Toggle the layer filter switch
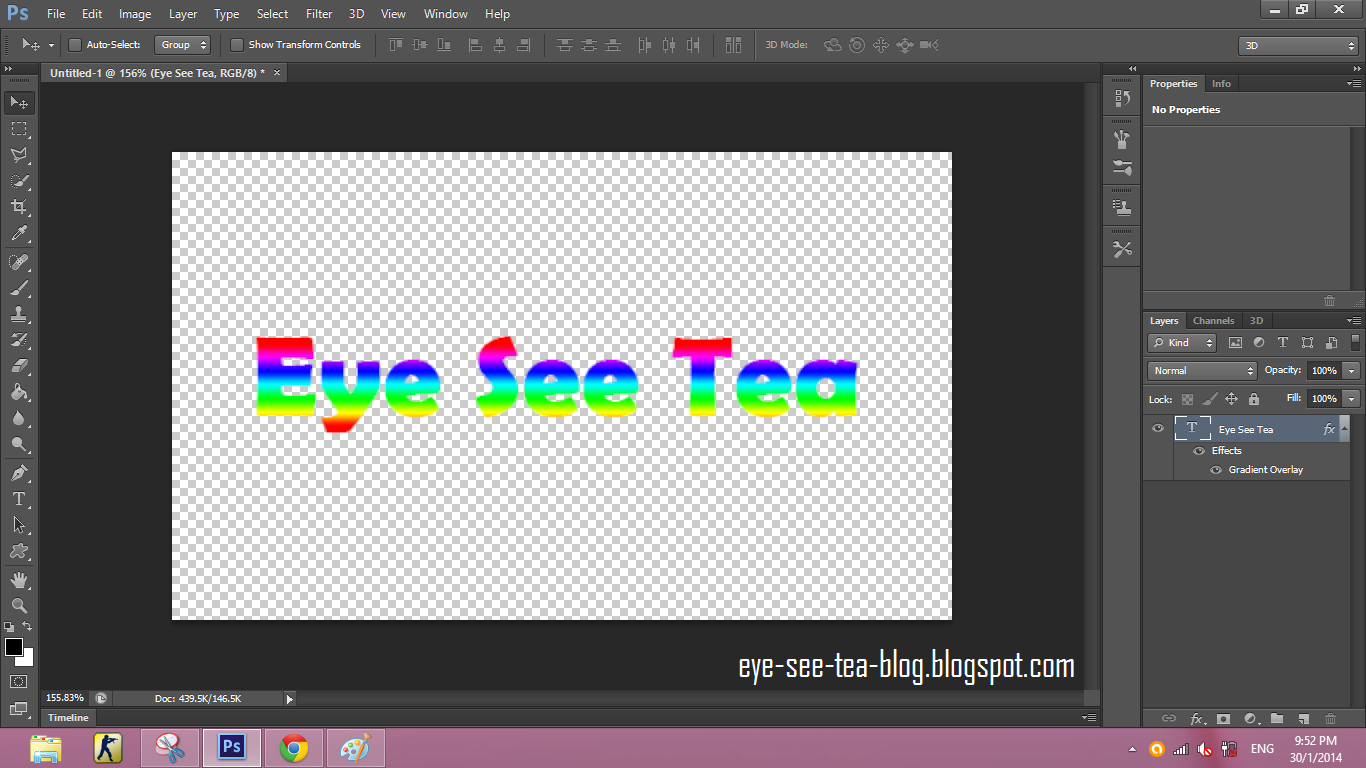Image resolution: width=1366 pixels, height=768 pixels. tap(1356, 342)
